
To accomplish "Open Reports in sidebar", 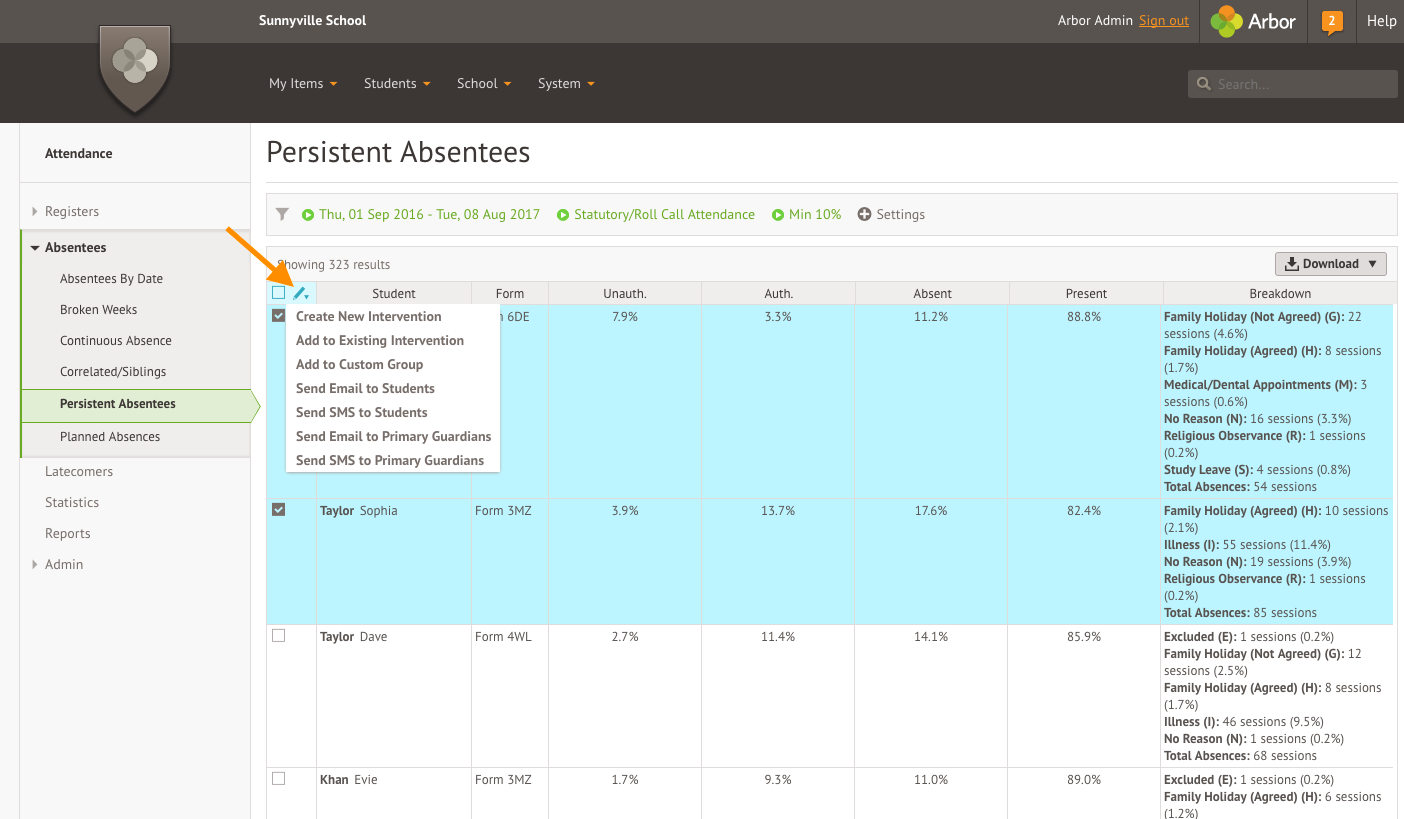I will click(68, 534).
